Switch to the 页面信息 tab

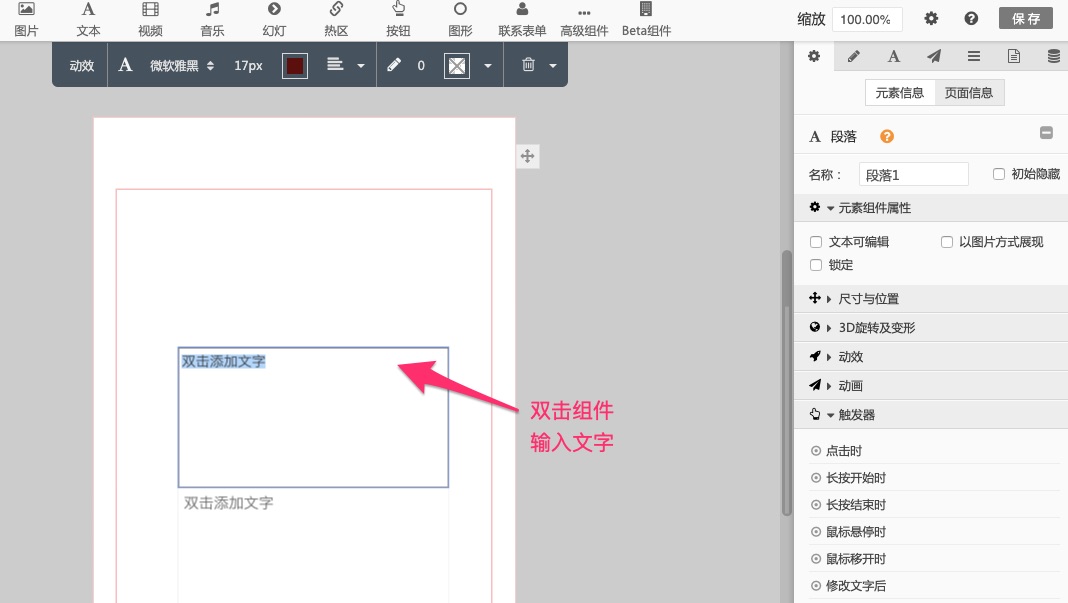point(969,93)
